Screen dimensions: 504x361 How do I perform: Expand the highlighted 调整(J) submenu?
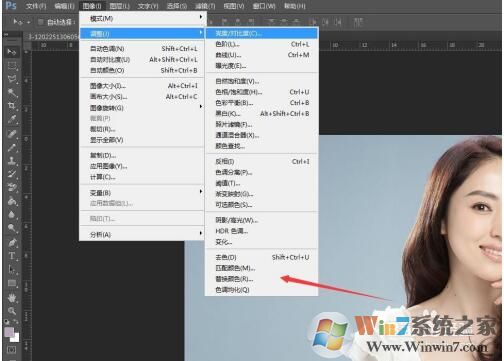(143, 33)
